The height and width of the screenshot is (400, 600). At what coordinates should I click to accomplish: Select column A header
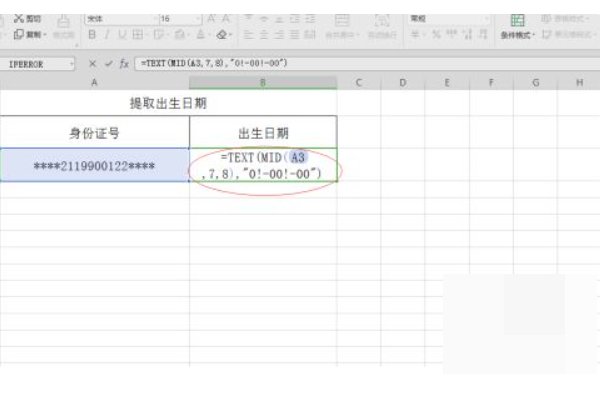click(95, 82)
